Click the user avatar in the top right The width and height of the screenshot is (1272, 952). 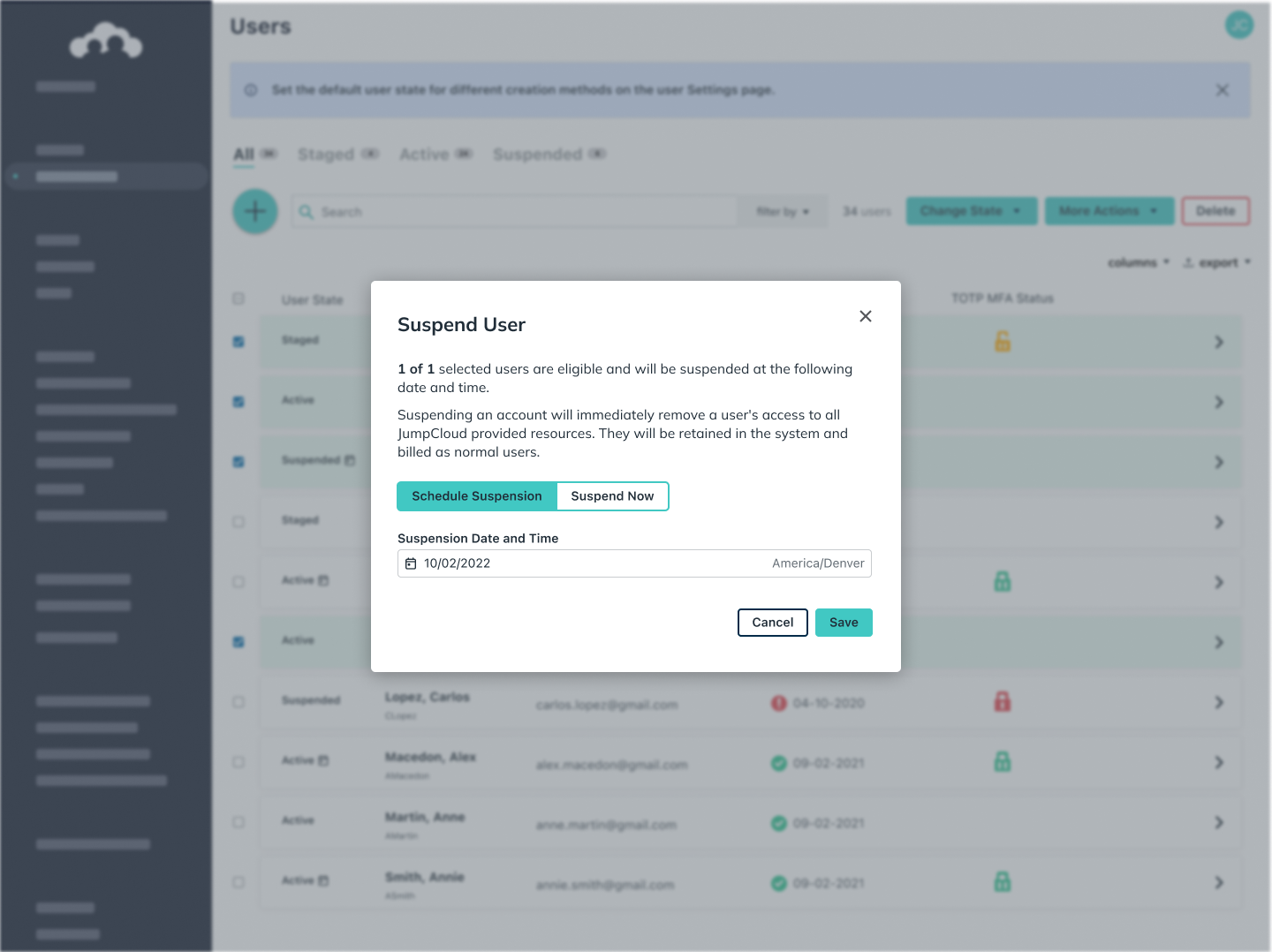1239,26
